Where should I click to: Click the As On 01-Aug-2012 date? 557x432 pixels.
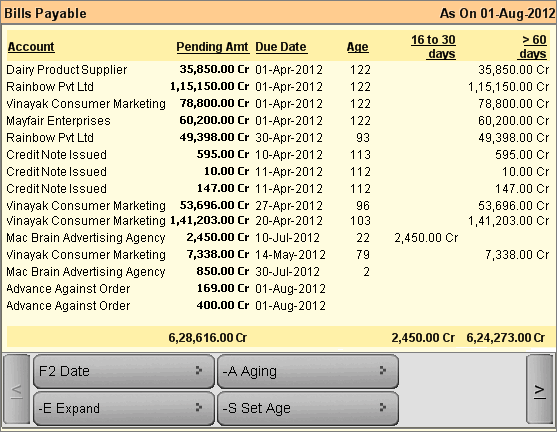(x=497, y=14)
